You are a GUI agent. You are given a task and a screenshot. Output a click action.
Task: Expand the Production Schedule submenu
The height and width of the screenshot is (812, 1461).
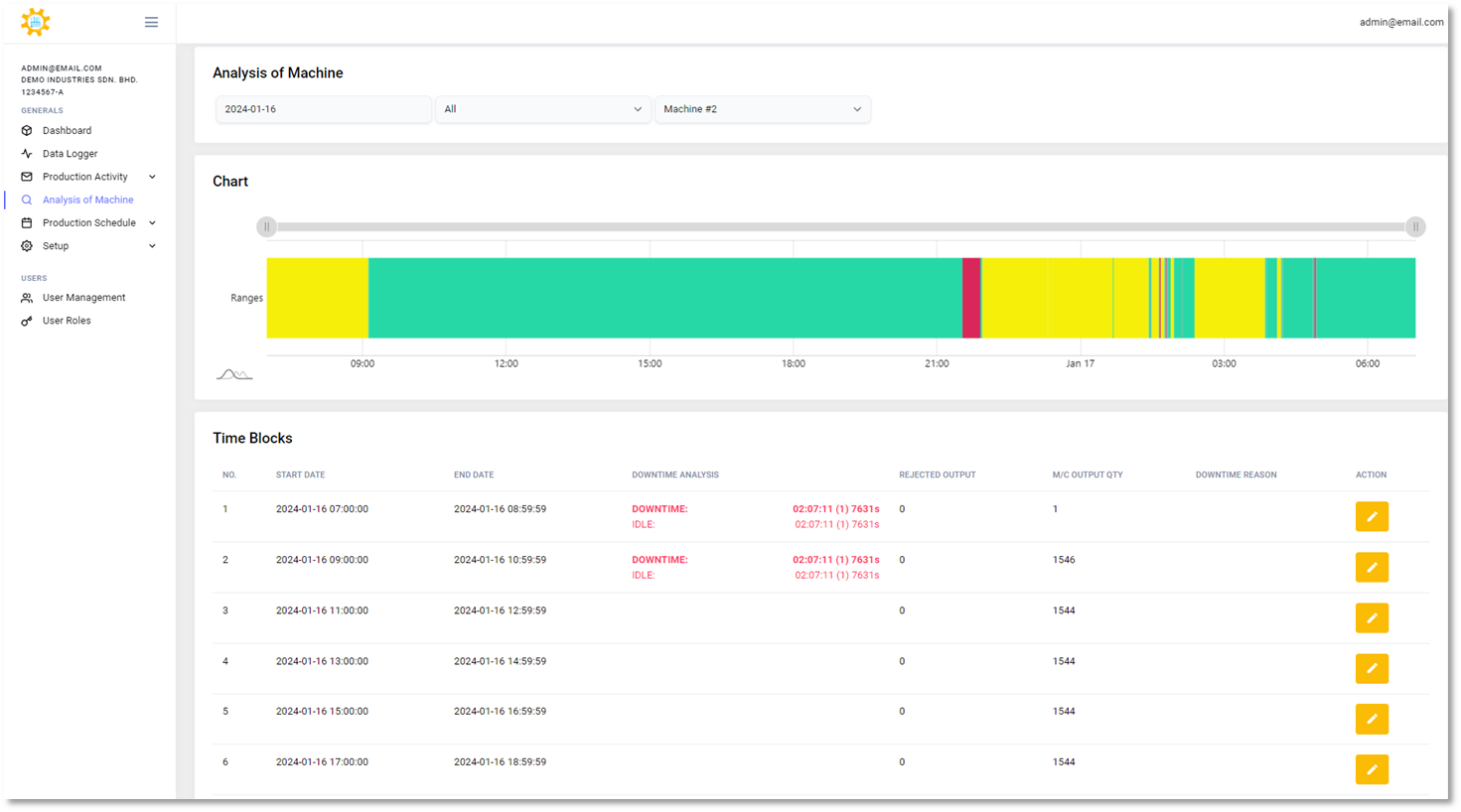[x=152, y=223]
